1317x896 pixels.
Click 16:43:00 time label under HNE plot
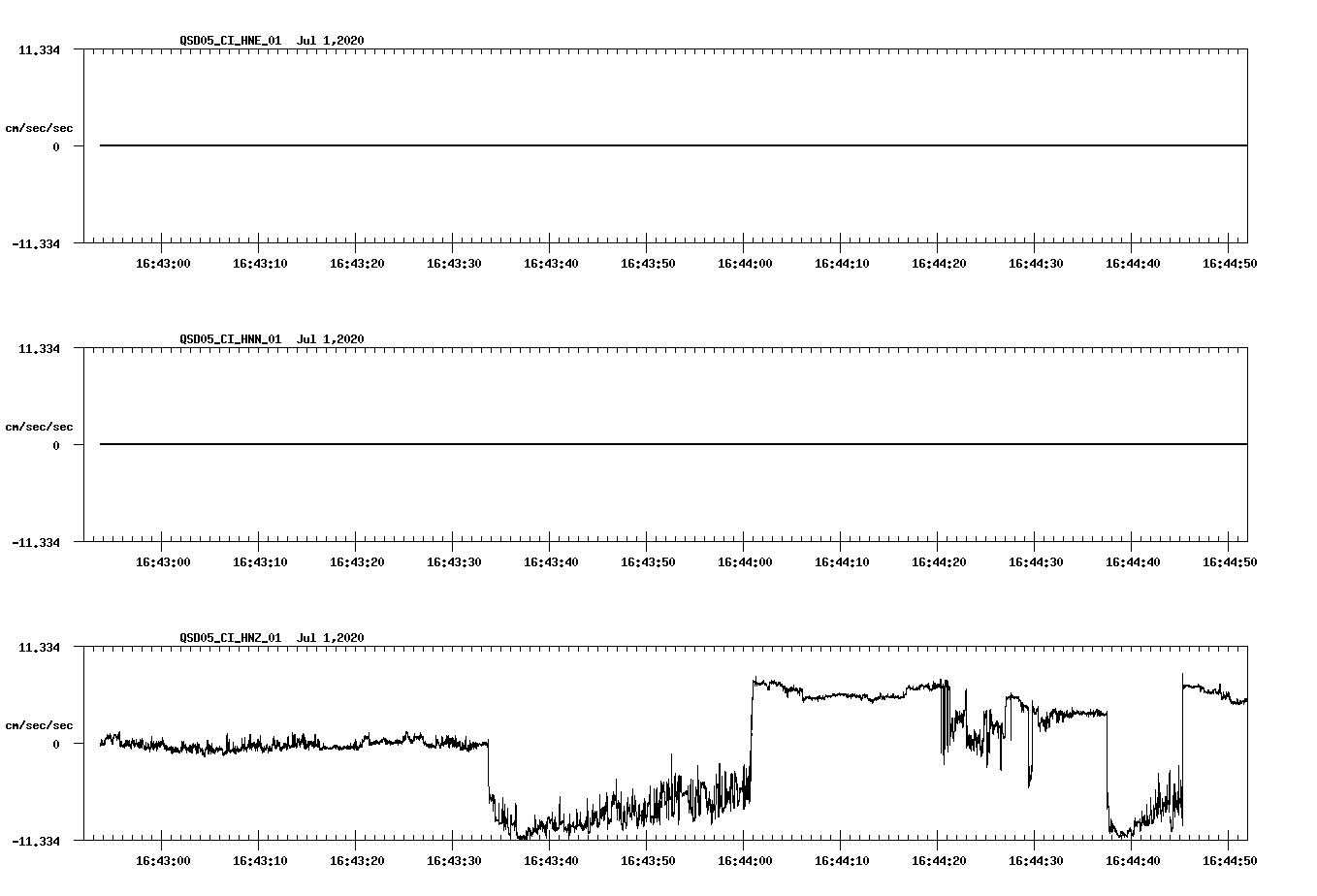(163, 264)
